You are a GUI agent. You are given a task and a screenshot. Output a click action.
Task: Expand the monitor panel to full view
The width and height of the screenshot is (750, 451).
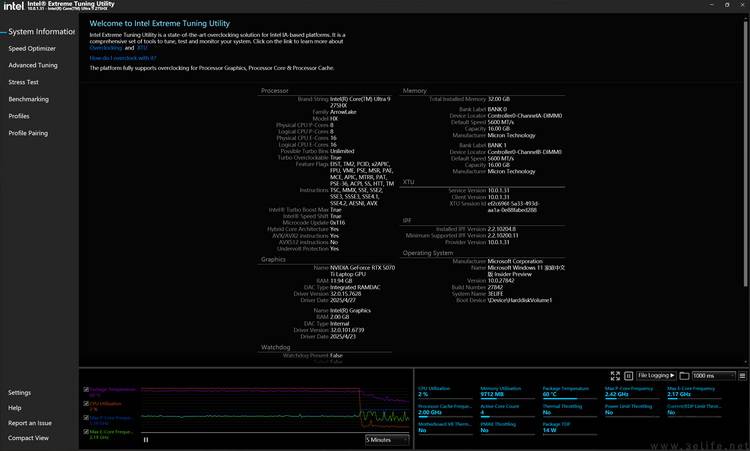pyautogui.click(x=615, y=376)
